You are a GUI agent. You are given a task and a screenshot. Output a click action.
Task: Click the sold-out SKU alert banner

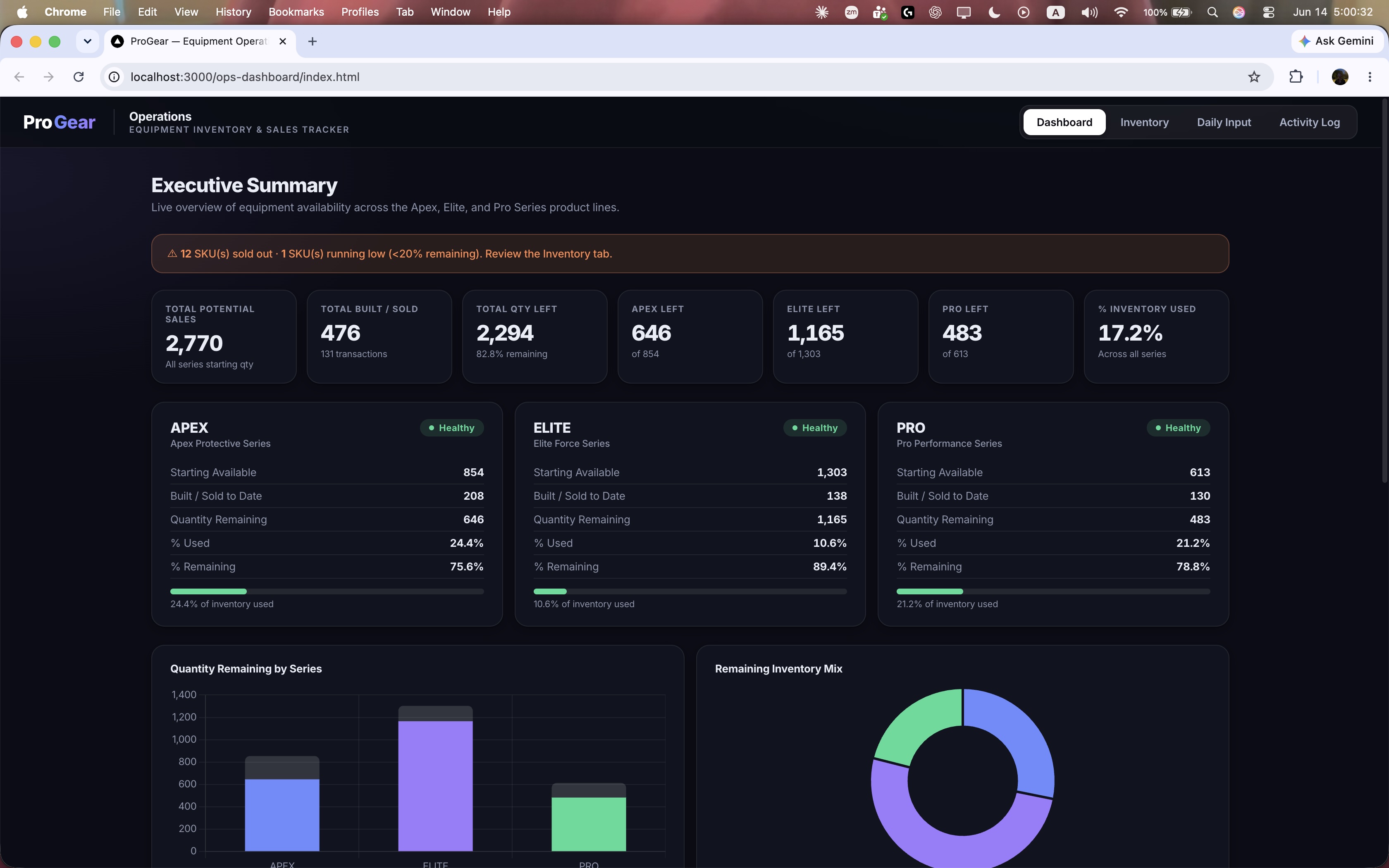click(x=690, y=253)
